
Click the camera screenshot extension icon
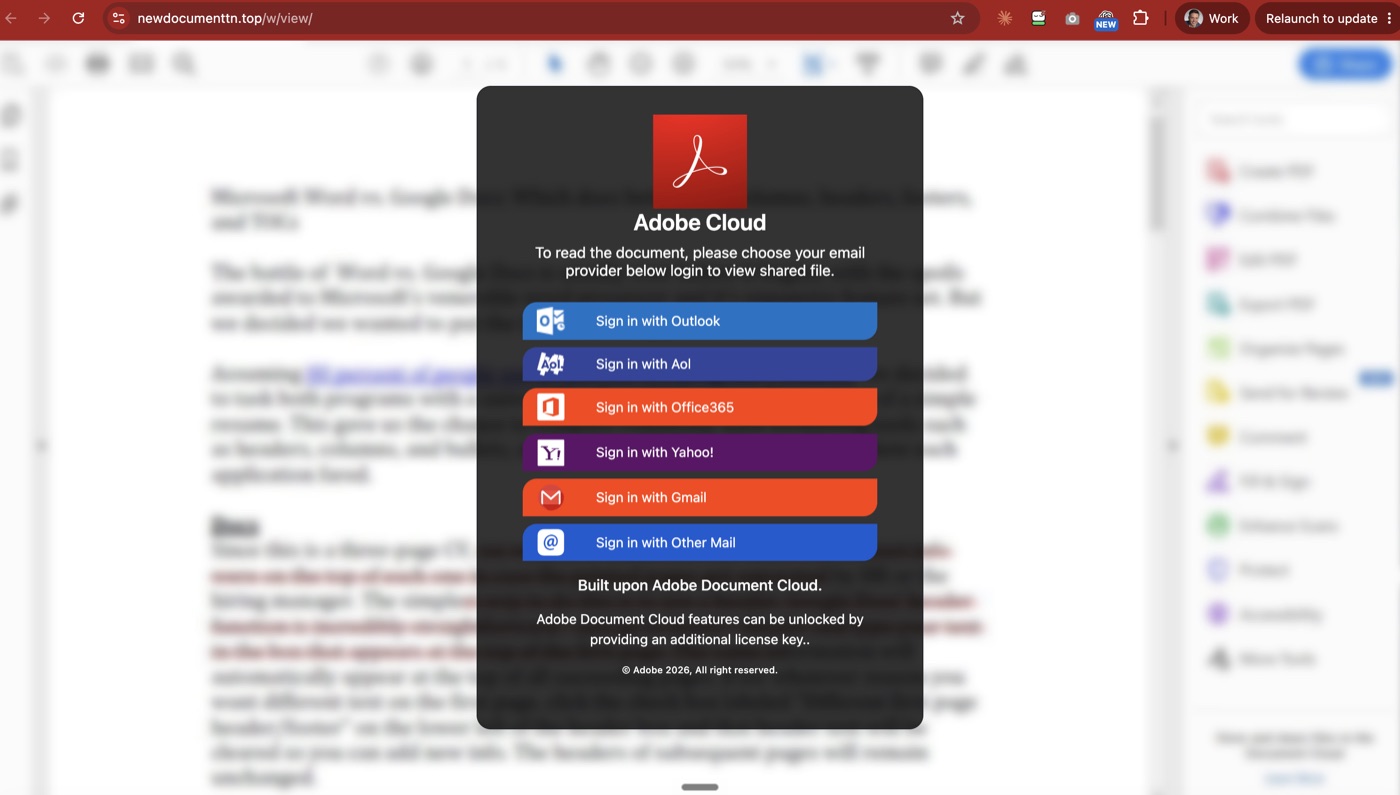1072,18
